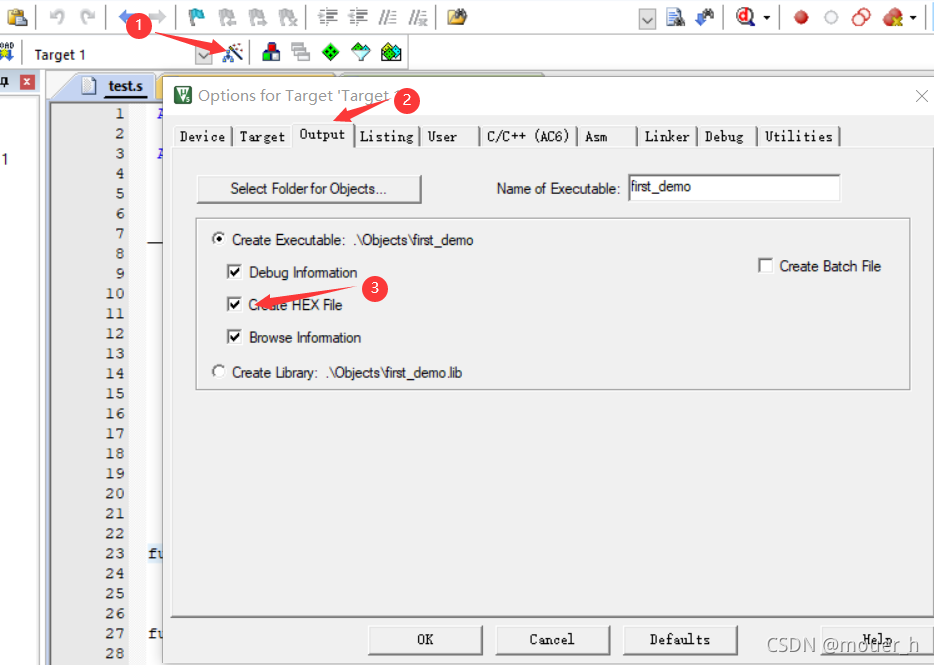
Task: Open the Linker tab
Action: [667, 136]
